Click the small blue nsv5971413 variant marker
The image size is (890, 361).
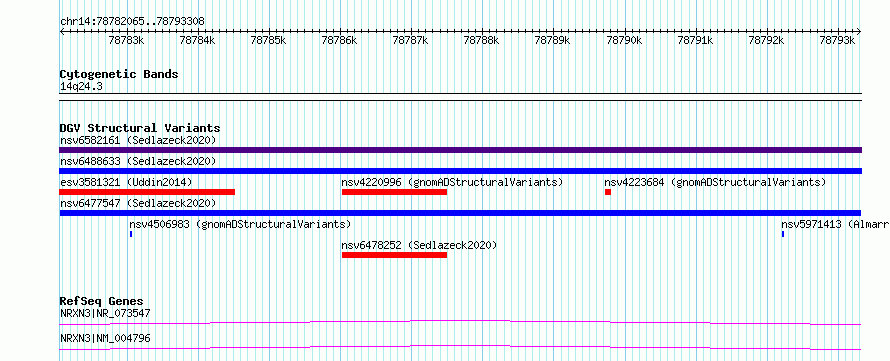783,234
